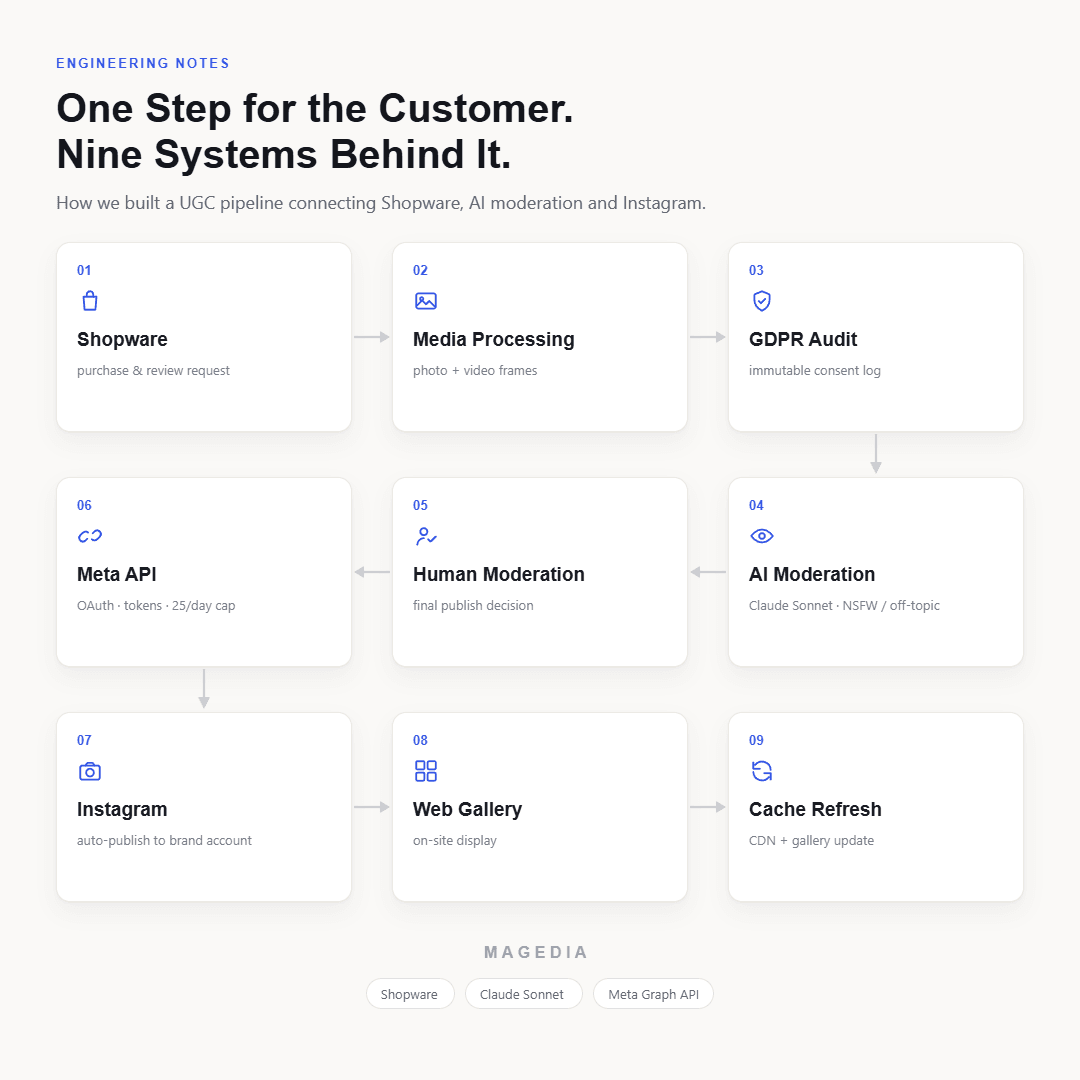Screen dimensions: 1080x1080
Task: Click the 'Human Moderation' card title
Action: [x=498, y=574]
